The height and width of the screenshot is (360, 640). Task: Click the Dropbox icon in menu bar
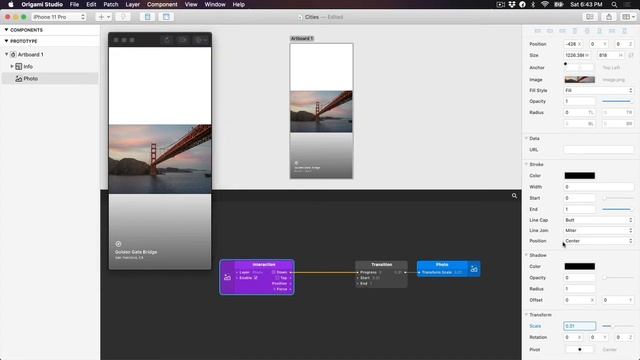tap(512, 4)
